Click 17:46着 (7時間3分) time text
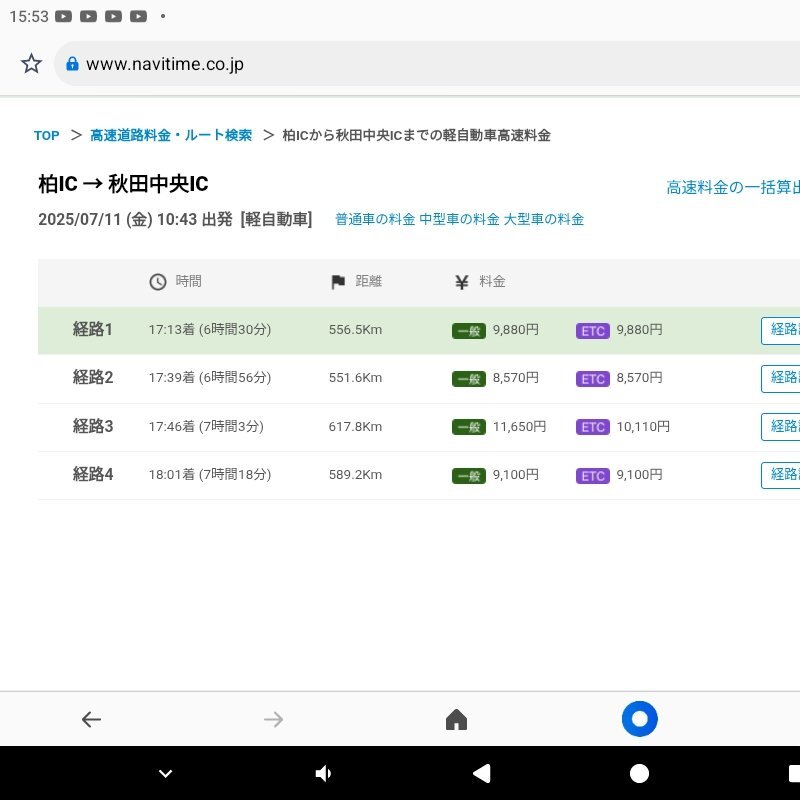The image size is (800, 800). click(206, 426)
